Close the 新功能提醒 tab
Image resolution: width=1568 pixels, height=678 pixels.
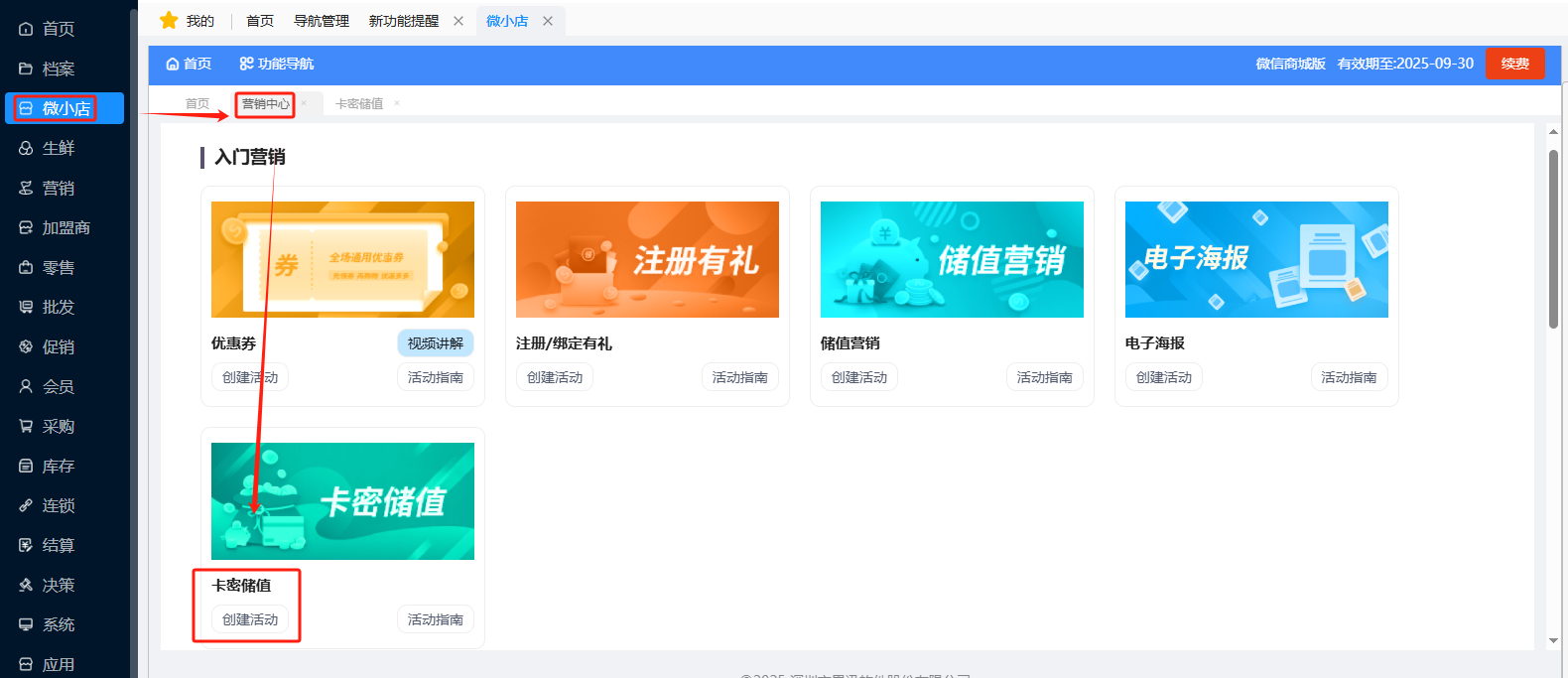458,21
